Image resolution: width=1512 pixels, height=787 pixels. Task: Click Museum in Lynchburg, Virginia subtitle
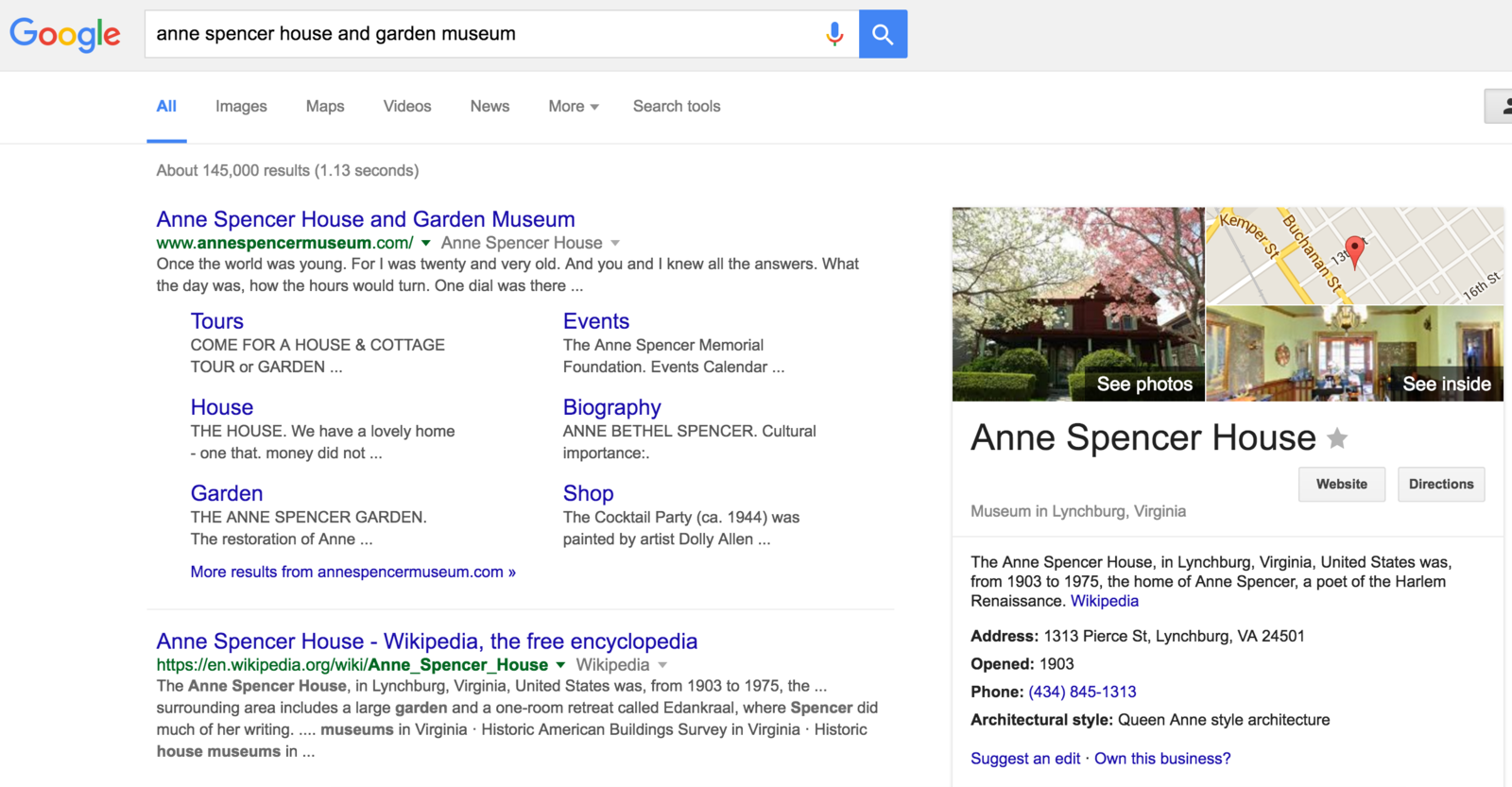[x=1078, y=511]
